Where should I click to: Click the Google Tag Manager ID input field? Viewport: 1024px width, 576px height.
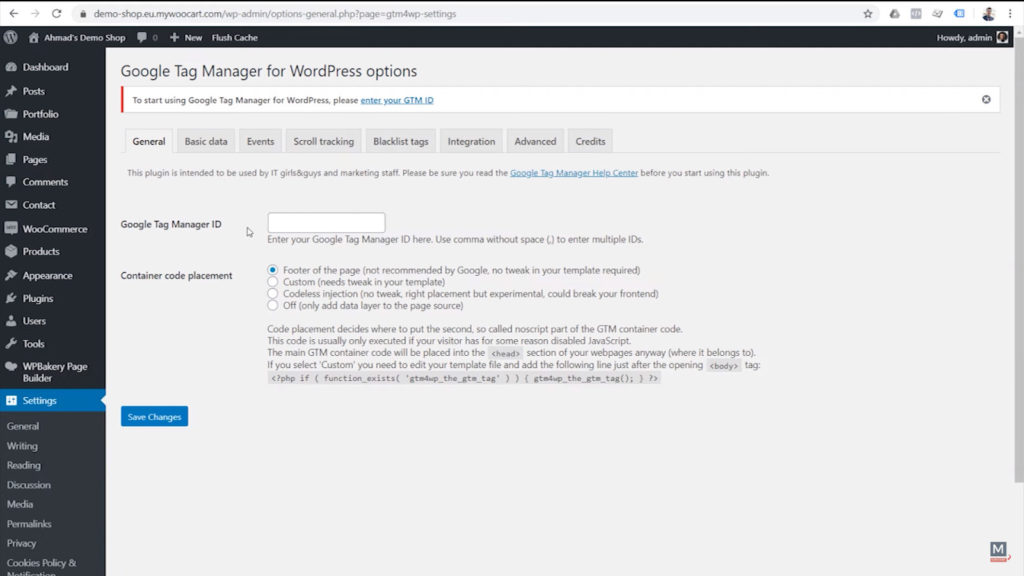326,222
